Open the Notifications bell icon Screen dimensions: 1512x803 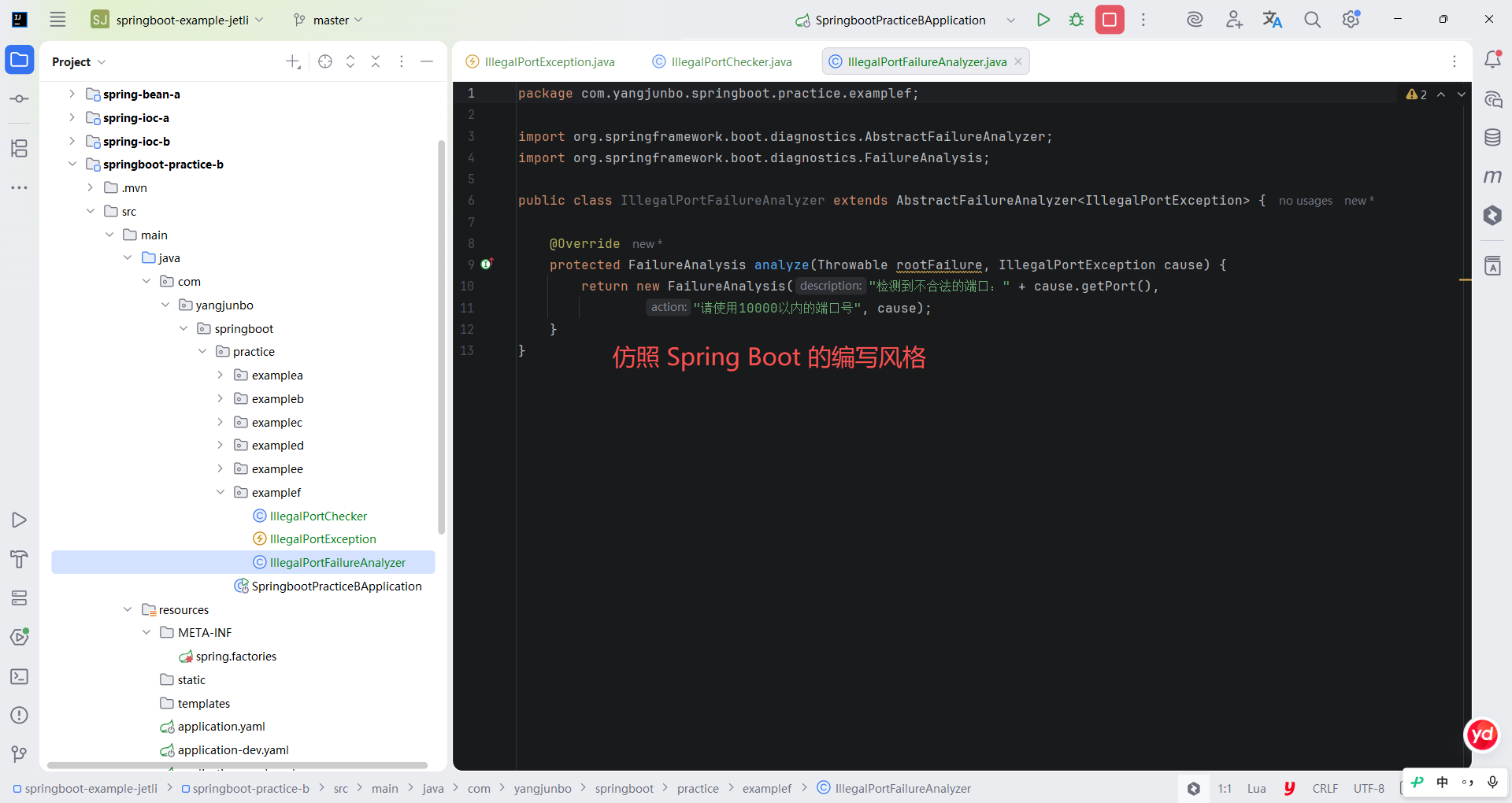[x=1492, y=60]
